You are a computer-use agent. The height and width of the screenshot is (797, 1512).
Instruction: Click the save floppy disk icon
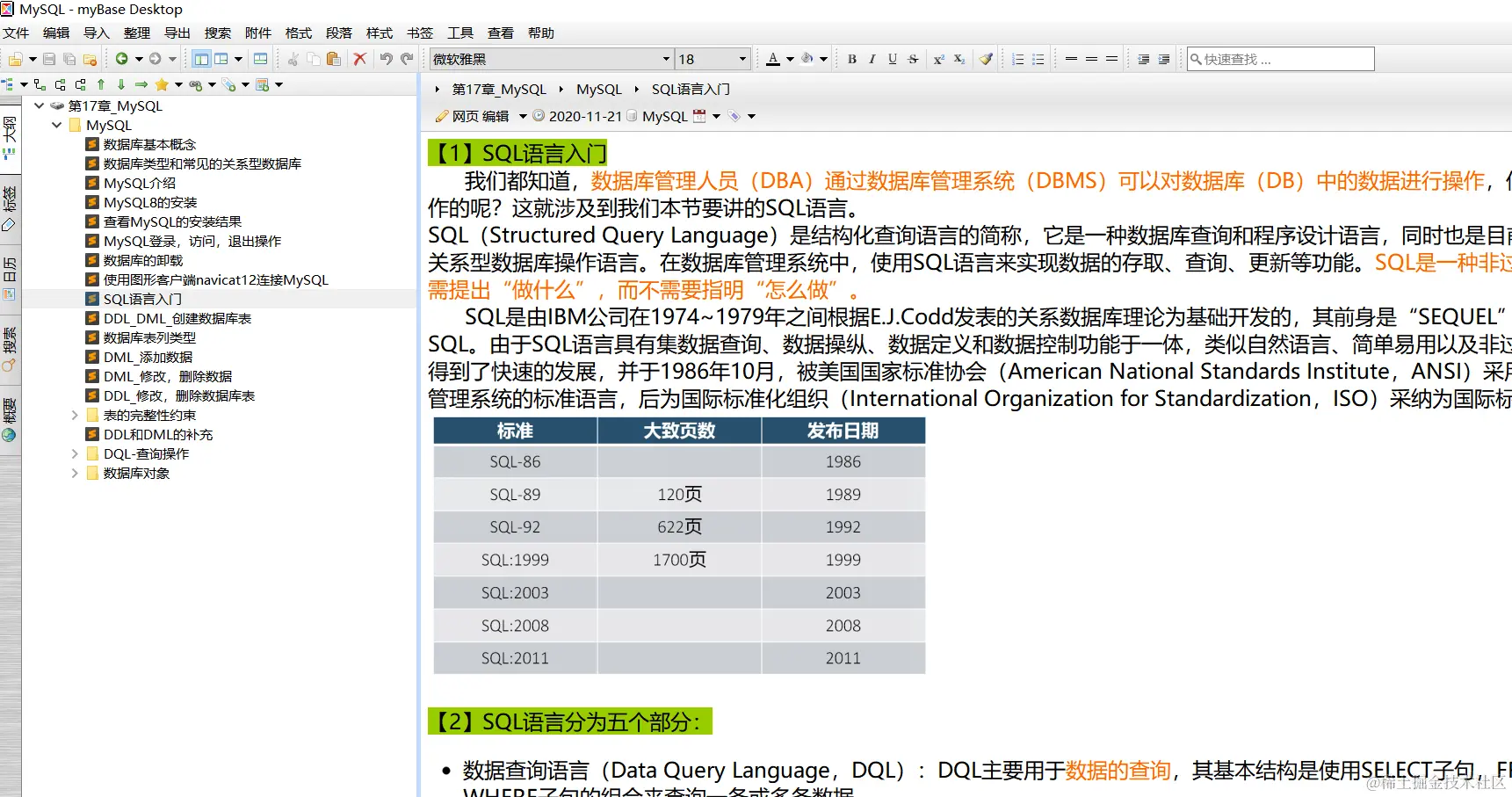coord(49,59)
